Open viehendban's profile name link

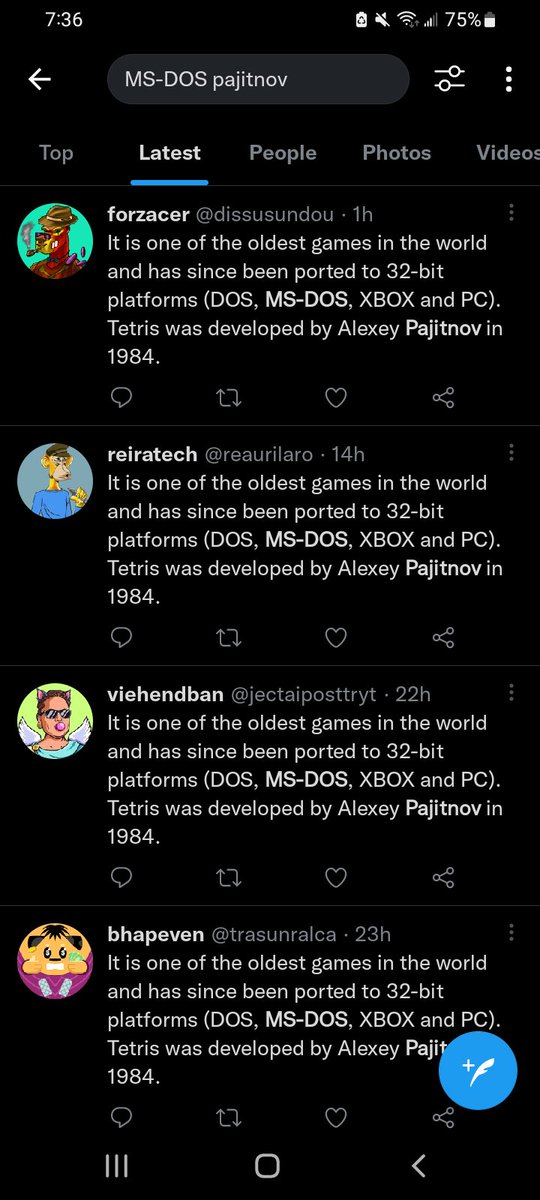[x=166, y=694]
